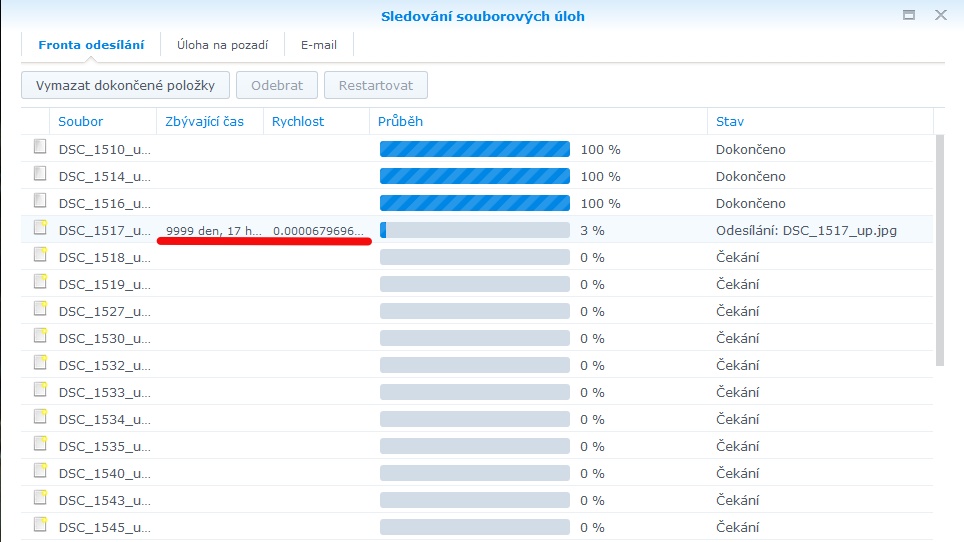
Task: Select the file icon for DSC_1527_u
Action: (x=40, y=310)
